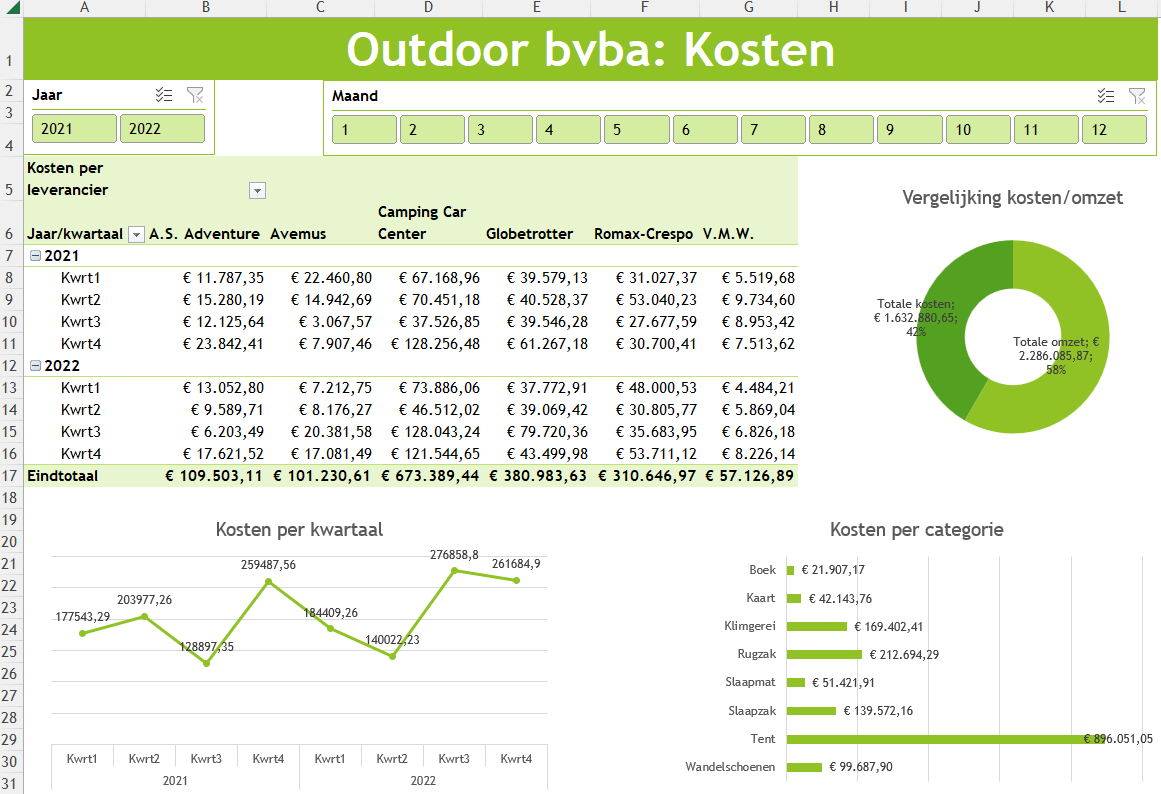Collapse the 2022 pivot group
Image resolution: width=1161 pixels, height=794 pixels.
[x=35, y=366]
